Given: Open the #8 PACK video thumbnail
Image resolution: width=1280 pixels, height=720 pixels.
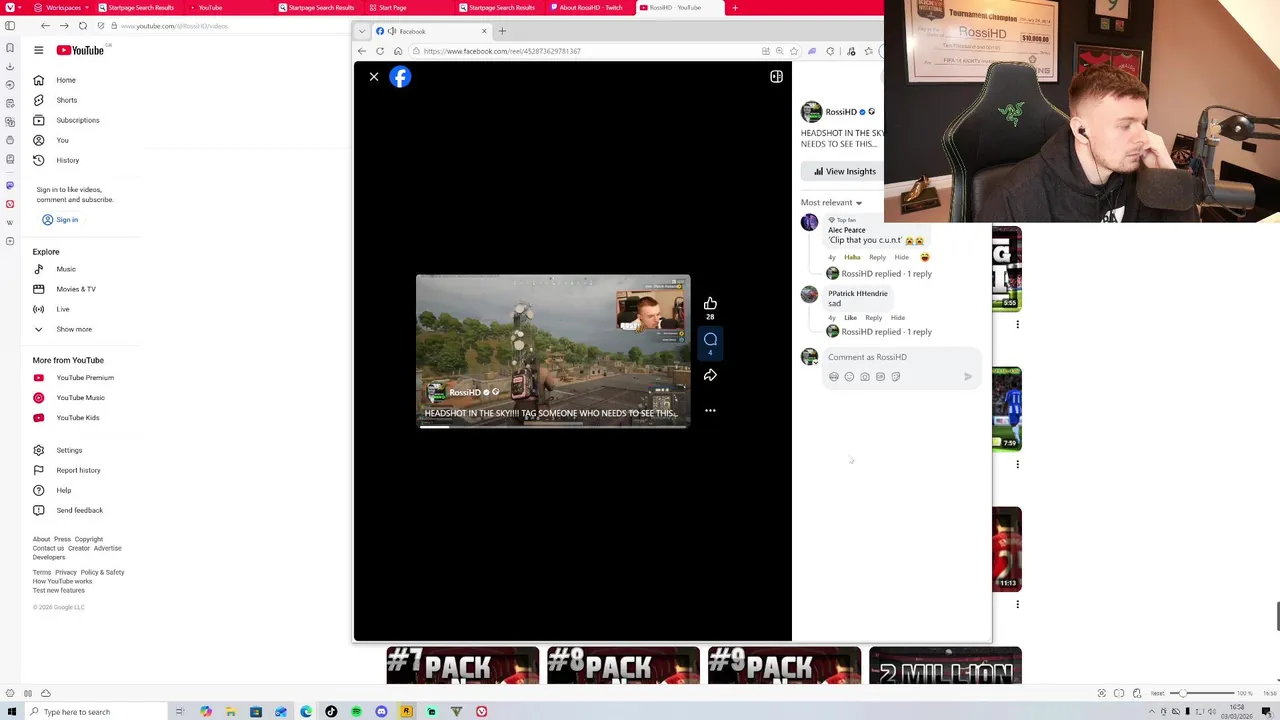Looking at the screenshot, I should [x=624, y=666].
